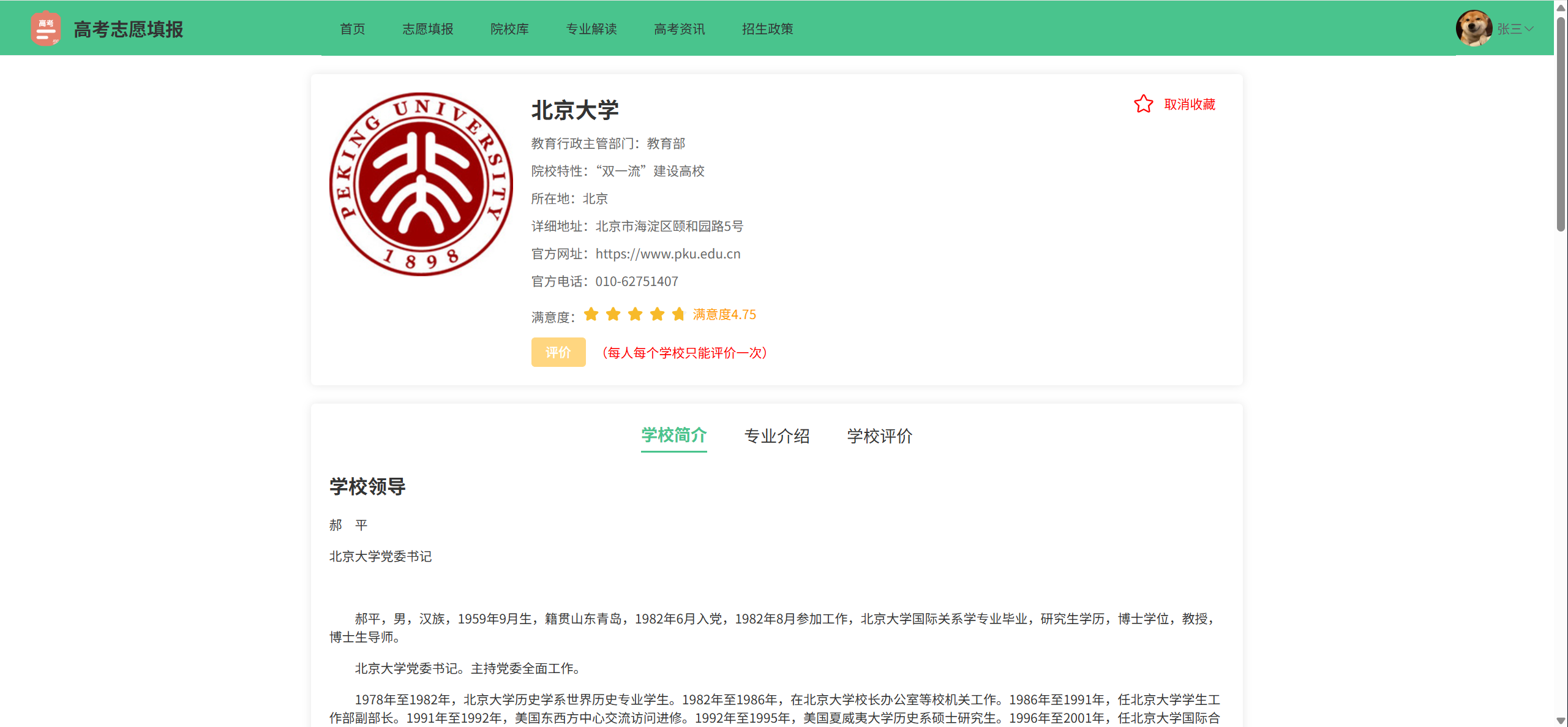Click the red star favorite icon
This screenshot has width=1568, height=727.
point(1142,104)
